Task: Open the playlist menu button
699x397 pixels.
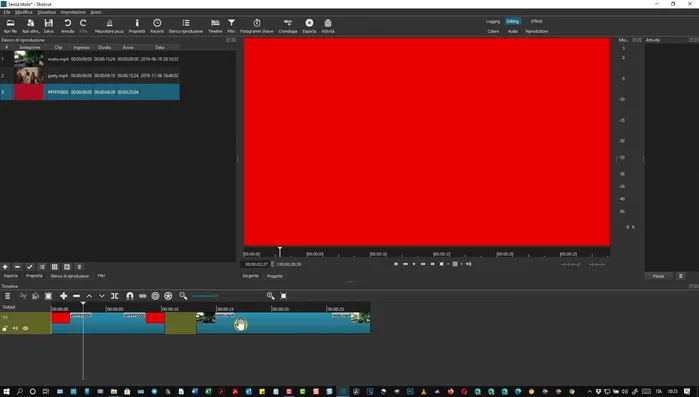Action: 79,267
